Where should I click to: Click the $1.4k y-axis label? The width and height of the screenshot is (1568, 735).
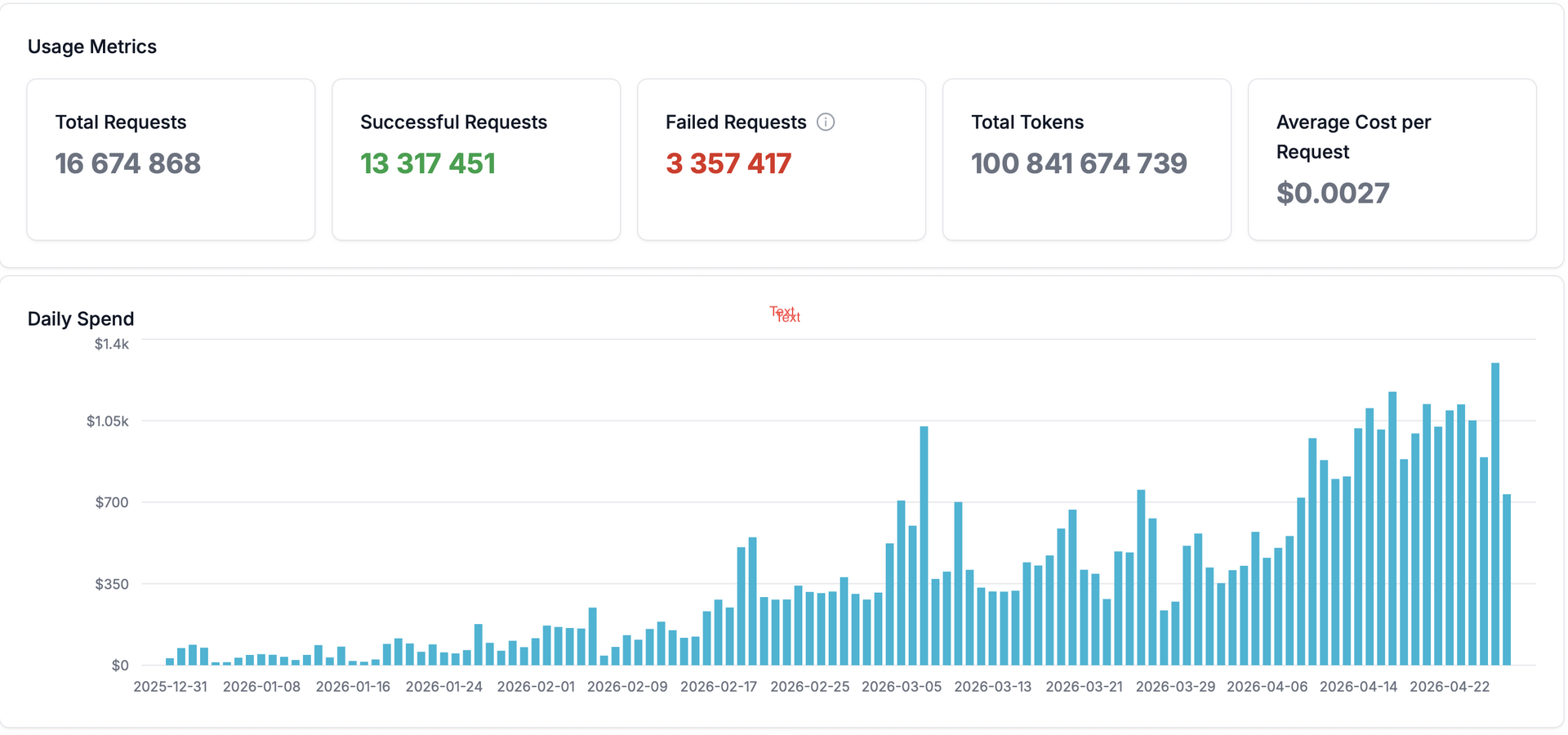click(x=112, y=345)
